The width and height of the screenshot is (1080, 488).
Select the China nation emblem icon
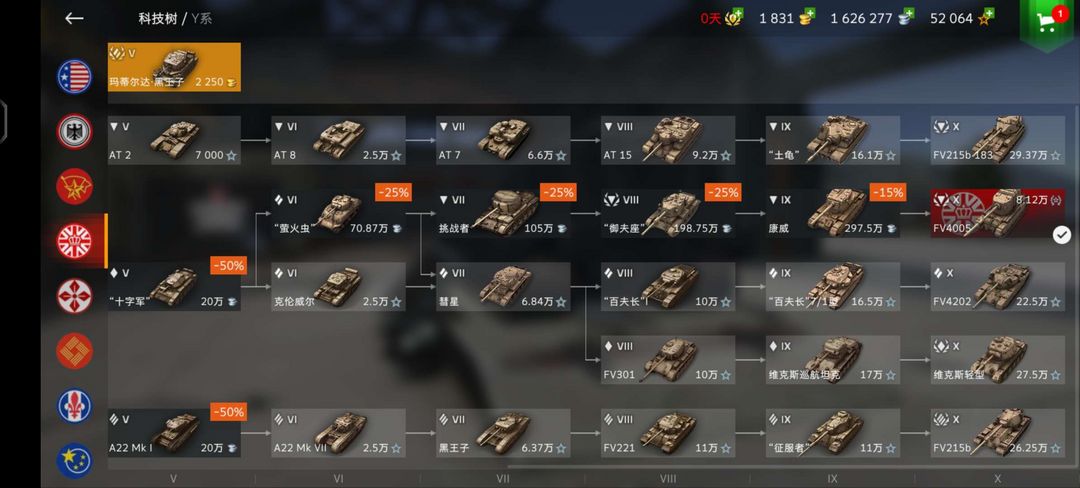pyautogui.click(x=74, y=351)
